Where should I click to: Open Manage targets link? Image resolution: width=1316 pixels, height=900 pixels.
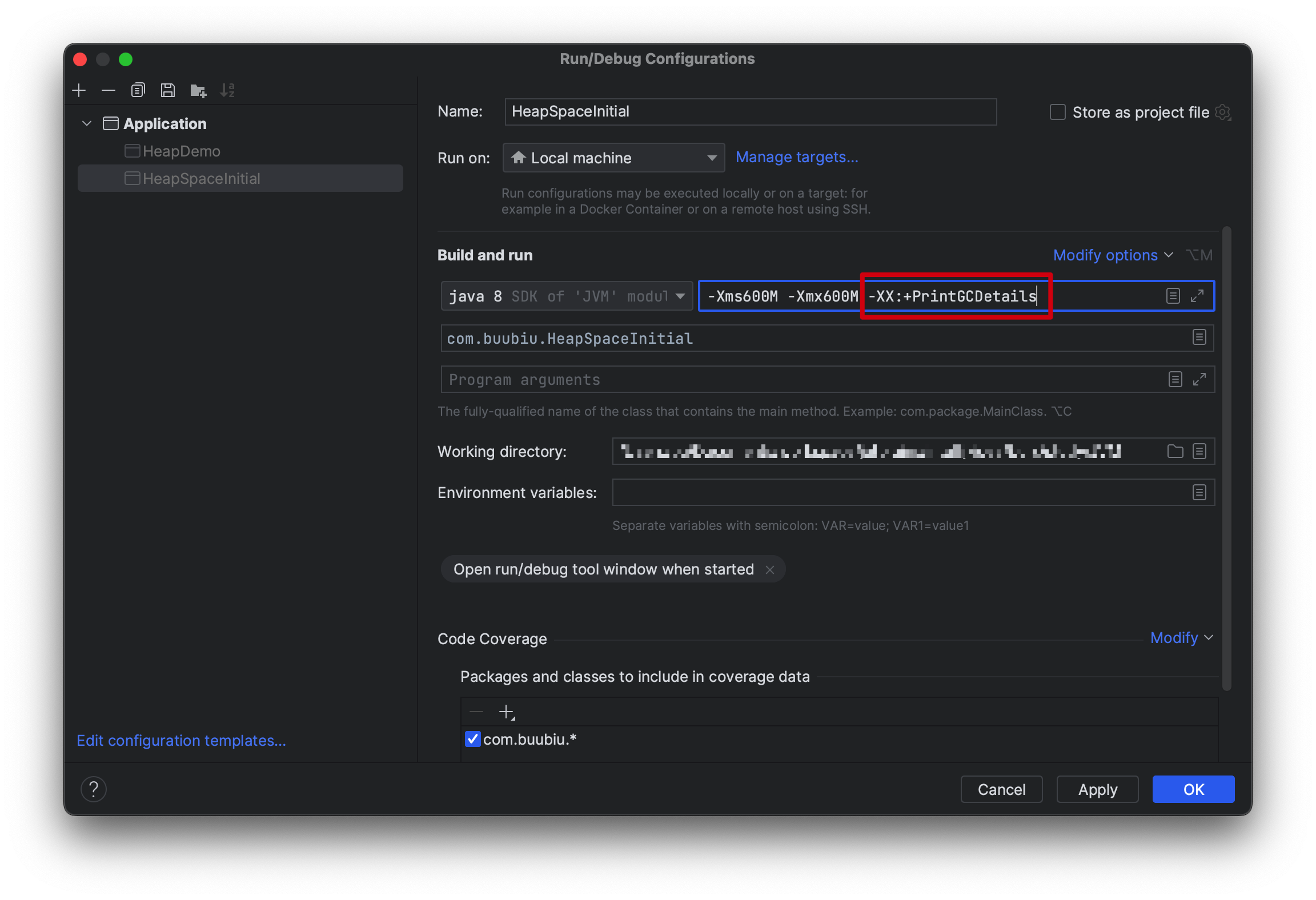click(x=796, y=157)
